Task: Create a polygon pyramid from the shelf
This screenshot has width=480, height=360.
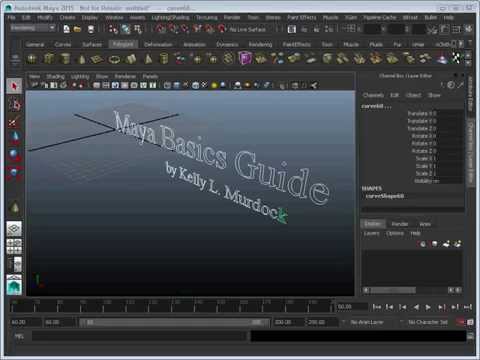Action: tap(148, 59)
